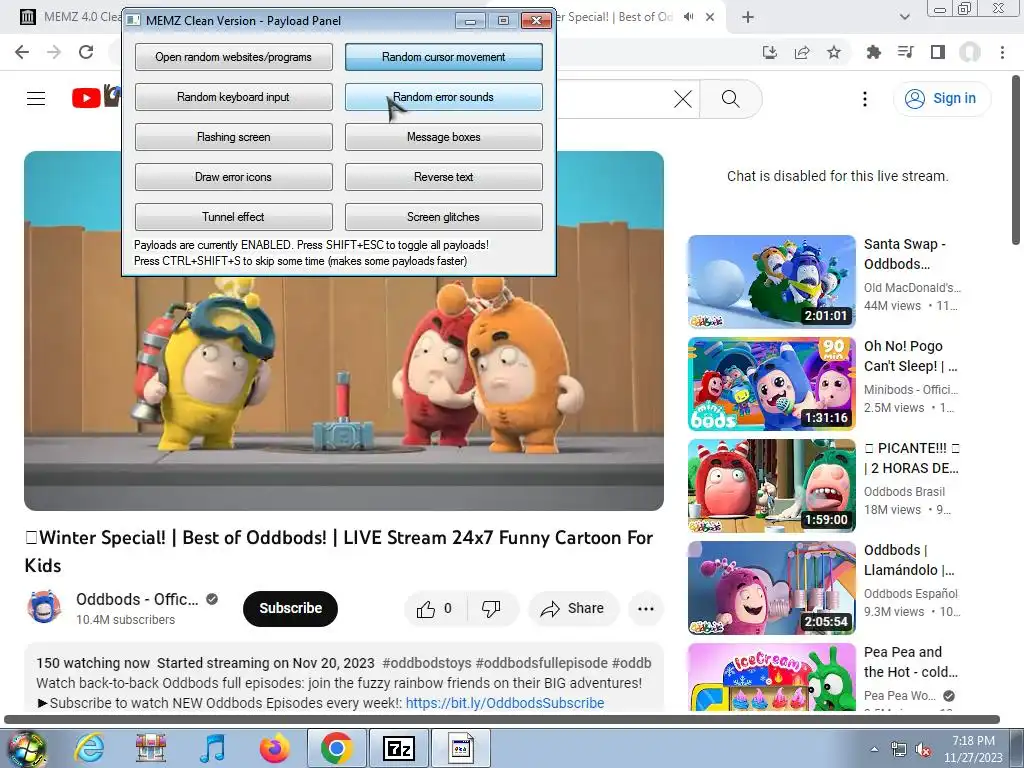Toggle Random error sounds payload
The width and height of the screenshot is (1024, 768).
443,97
